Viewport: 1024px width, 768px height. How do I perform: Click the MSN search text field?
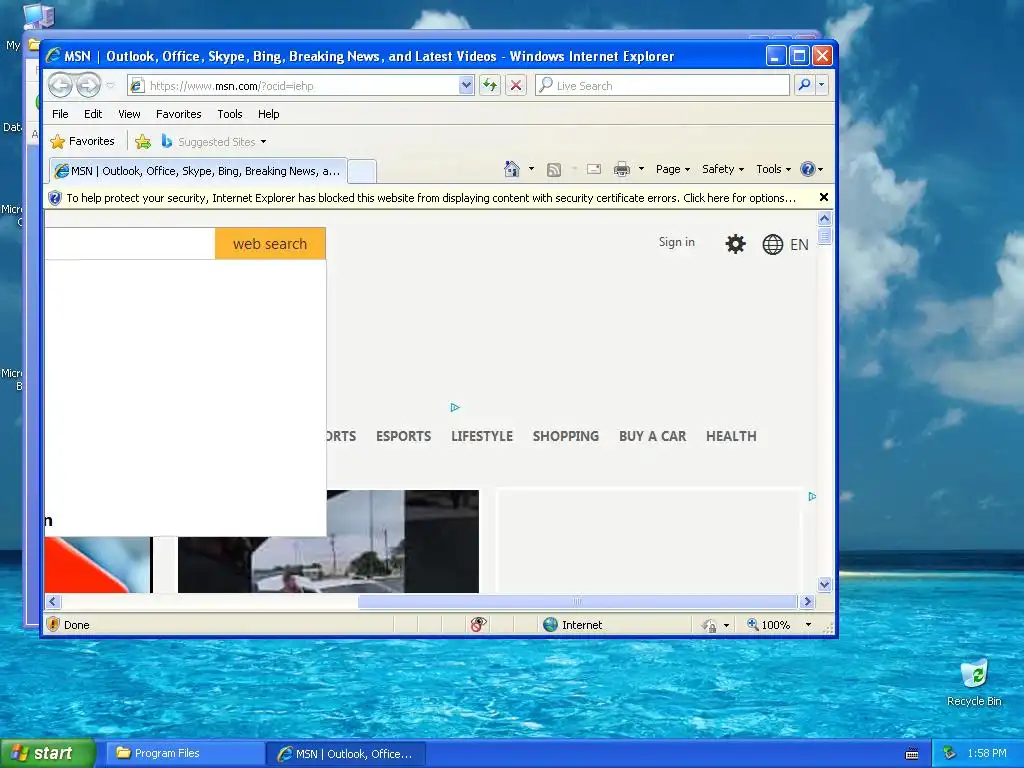[129, 244]
